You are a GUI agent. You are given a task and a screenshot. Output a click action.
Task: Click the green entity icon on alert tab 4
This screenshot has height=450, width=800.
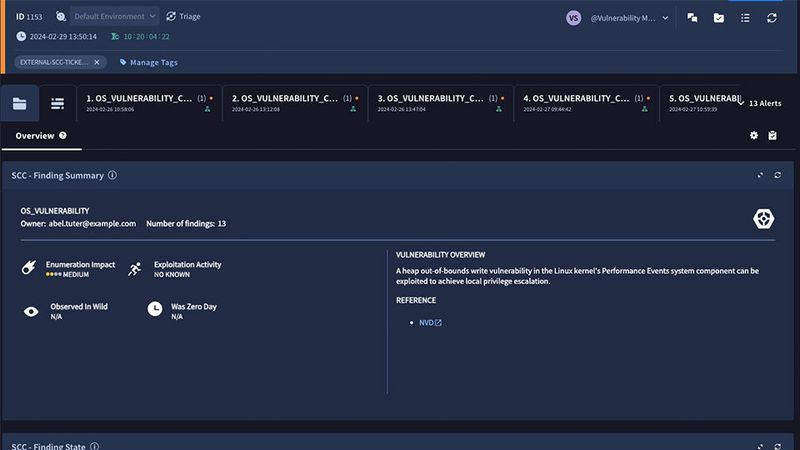(644, 109)
